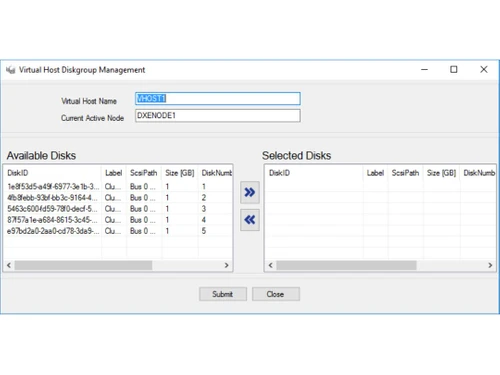The height and width of the screenshot is (375, 500).
Task: Maximize the Virtual Host Diskgroup Management window
Action: coord(454,69)
